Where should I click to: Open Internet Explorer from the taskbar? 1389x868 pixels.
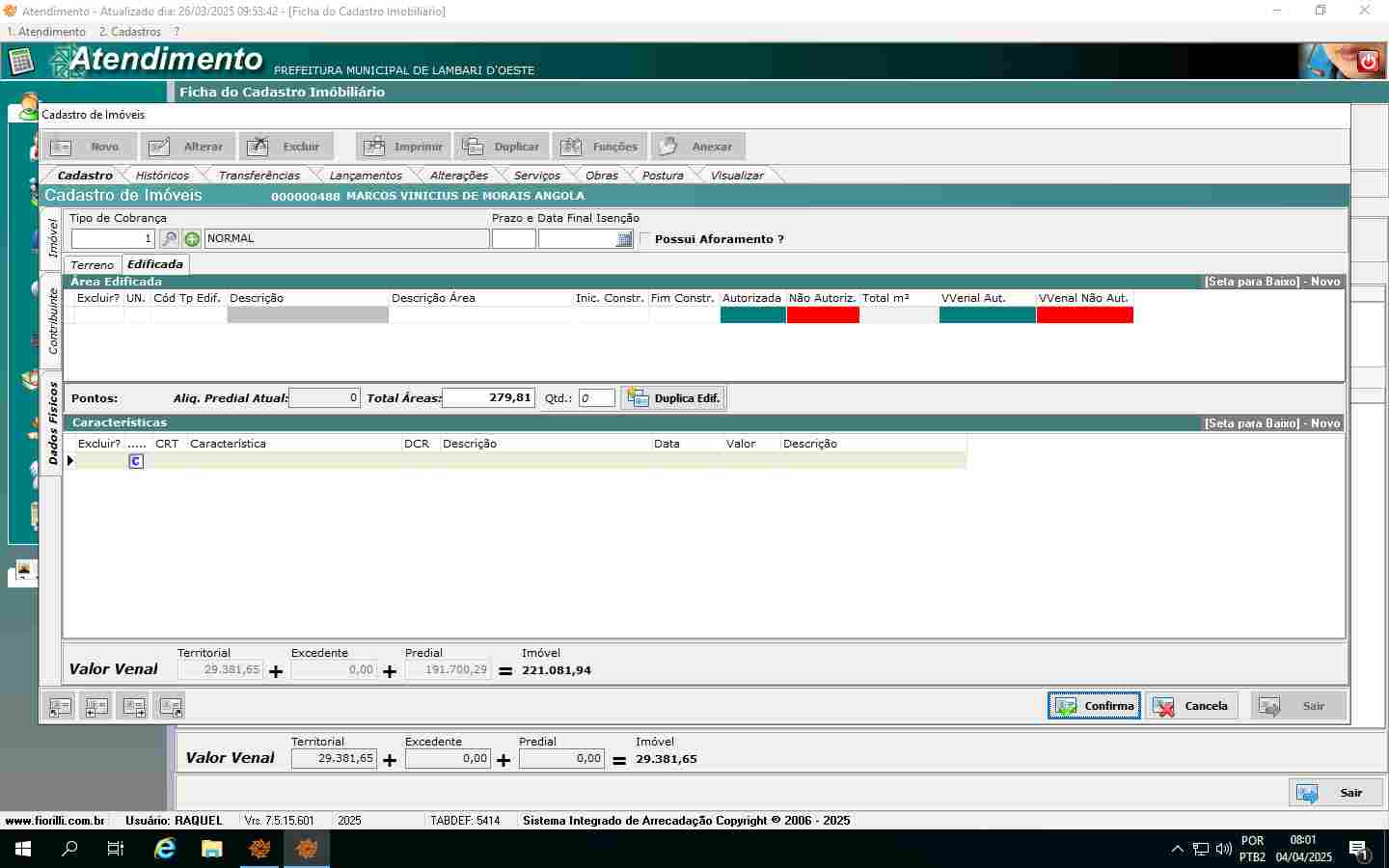(165, 849)
